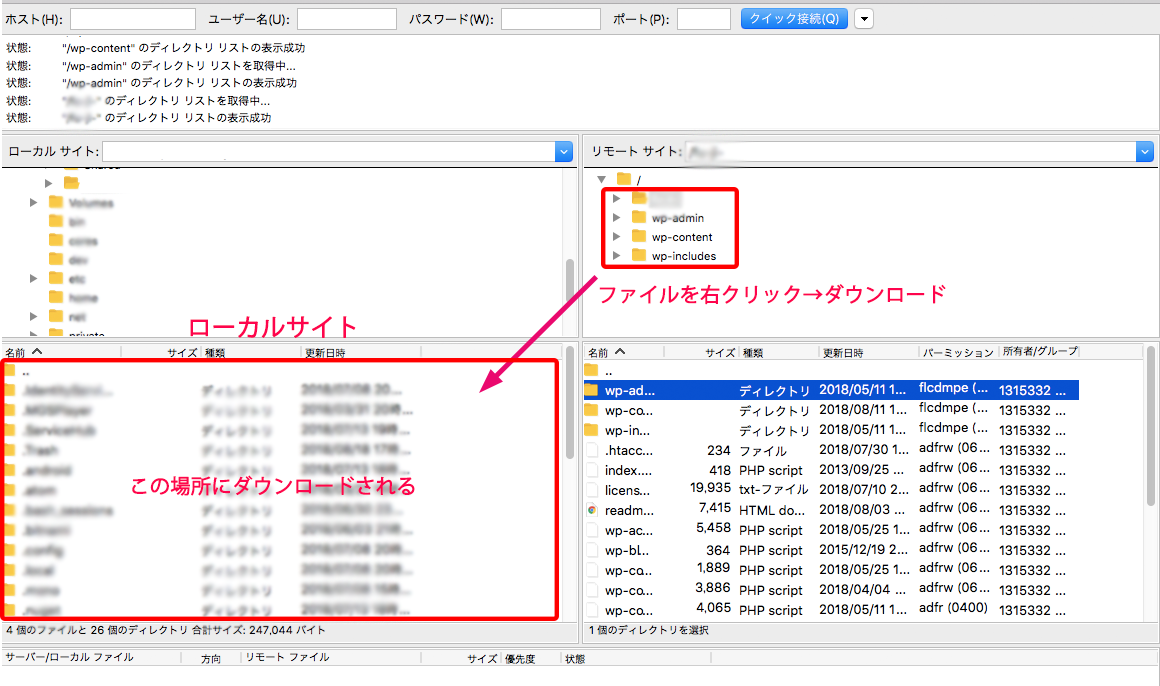Viewport: 1160px width, 686px height.
Task: Sort remote files by パーミッション column
Action: (x=956, y=352)
